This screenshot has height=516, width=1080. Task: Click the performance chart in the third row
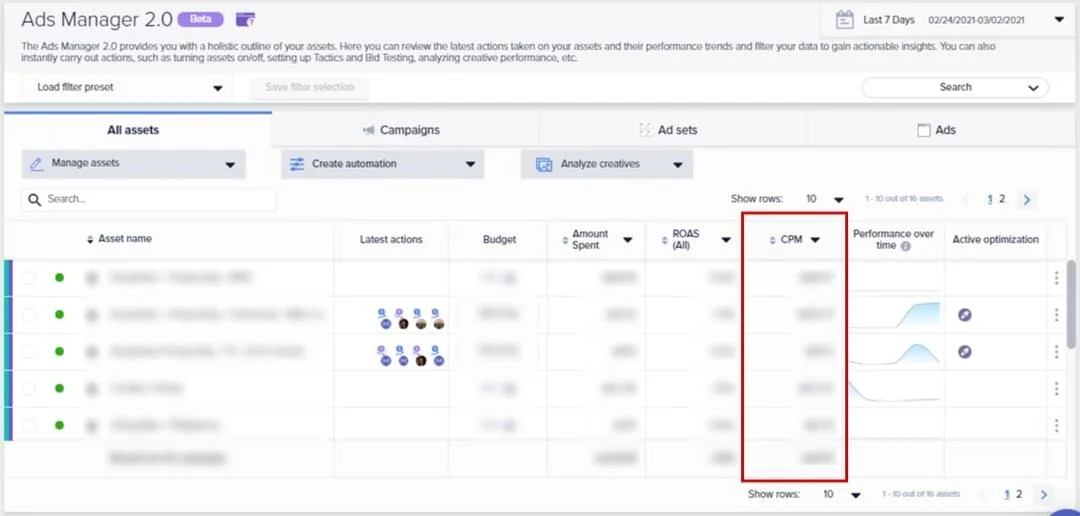point(895,352)
